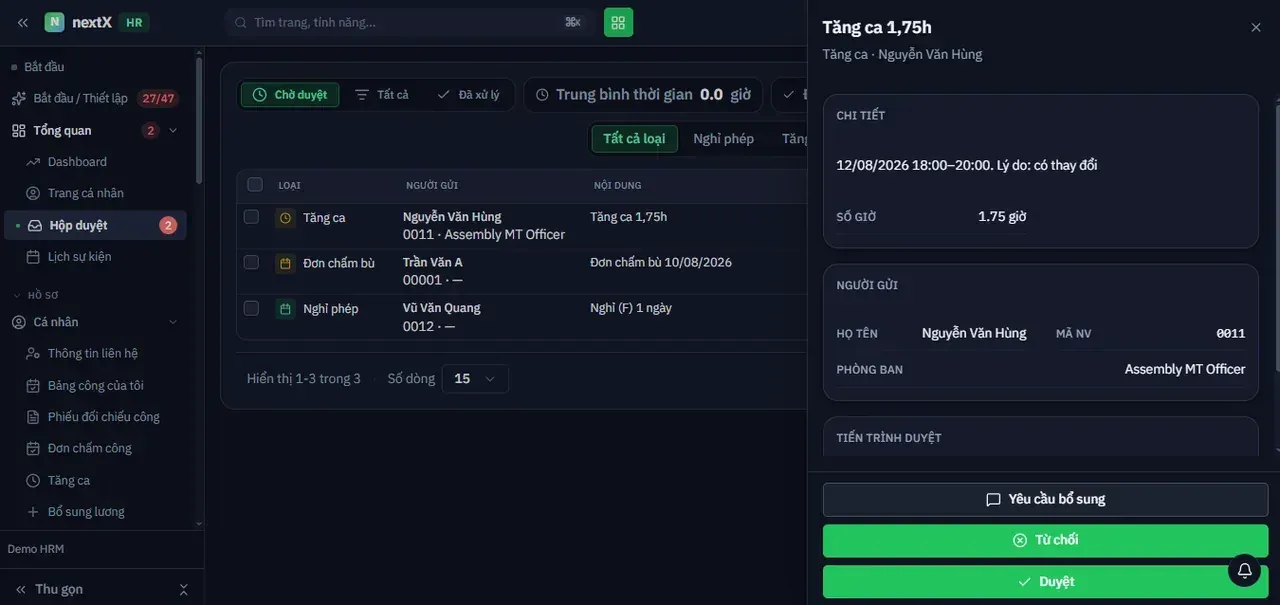This screenshot has width=1280, height=605.
Task: Click the Từ chối button
Action: 1045,540
